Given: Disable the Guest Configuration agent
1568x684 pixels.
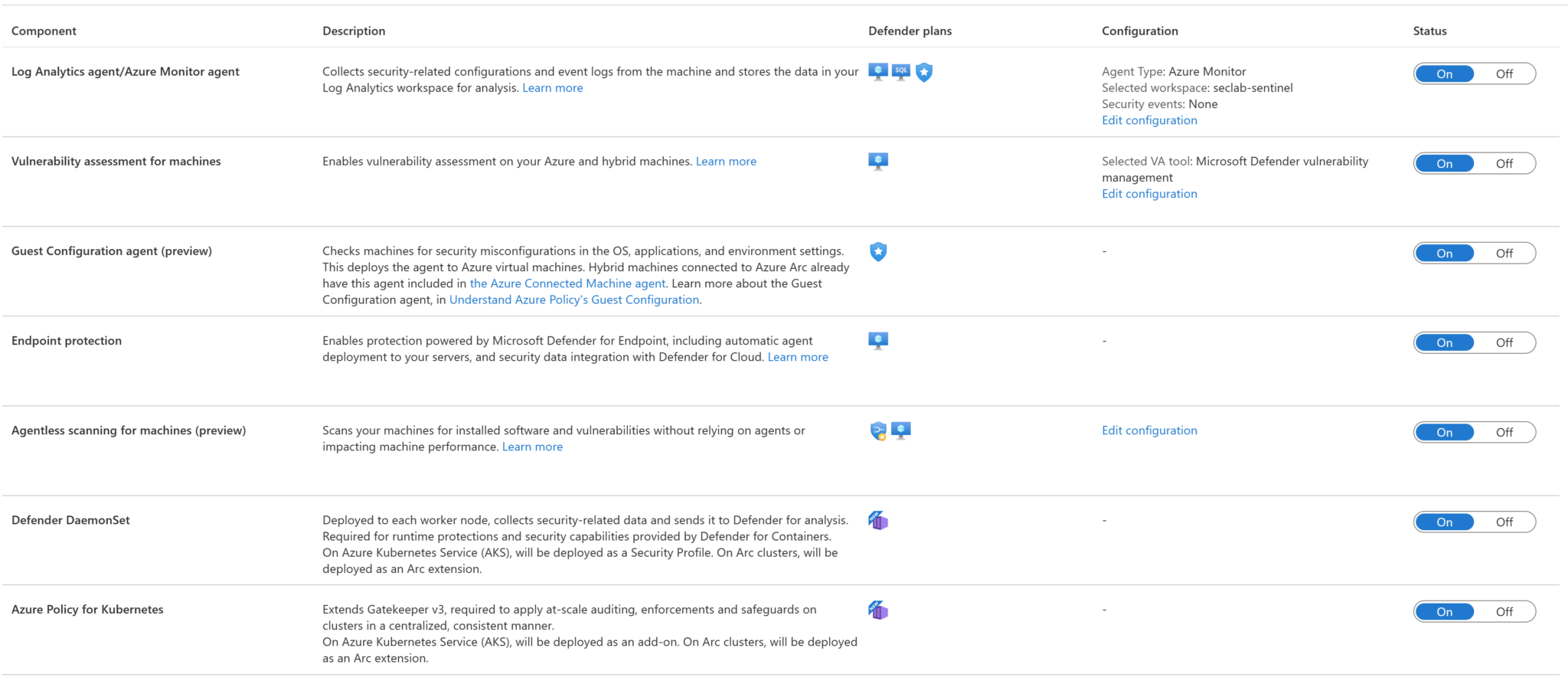Looking at the screenshot, I should tap(1503, 253).
